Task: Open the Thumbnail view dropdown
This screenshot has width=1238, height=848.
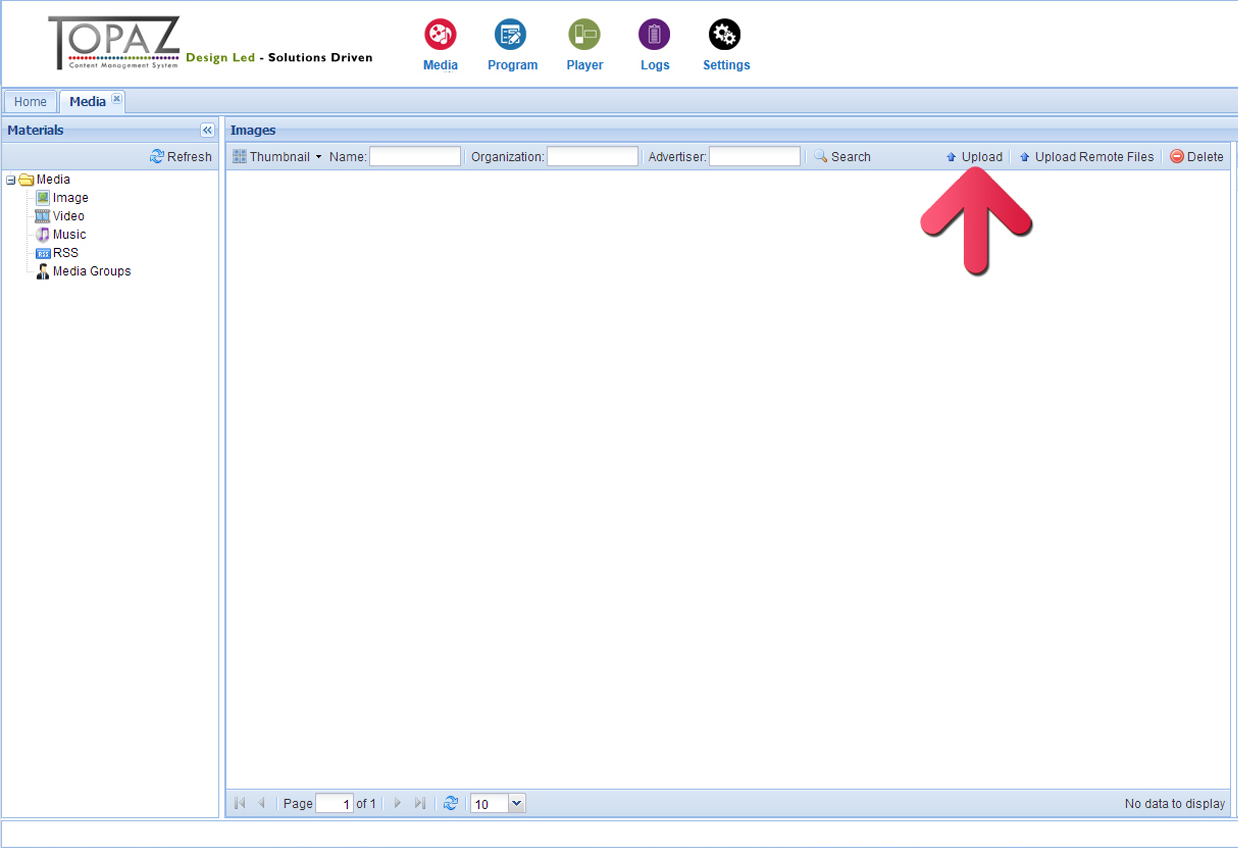Action: (278, 157)
